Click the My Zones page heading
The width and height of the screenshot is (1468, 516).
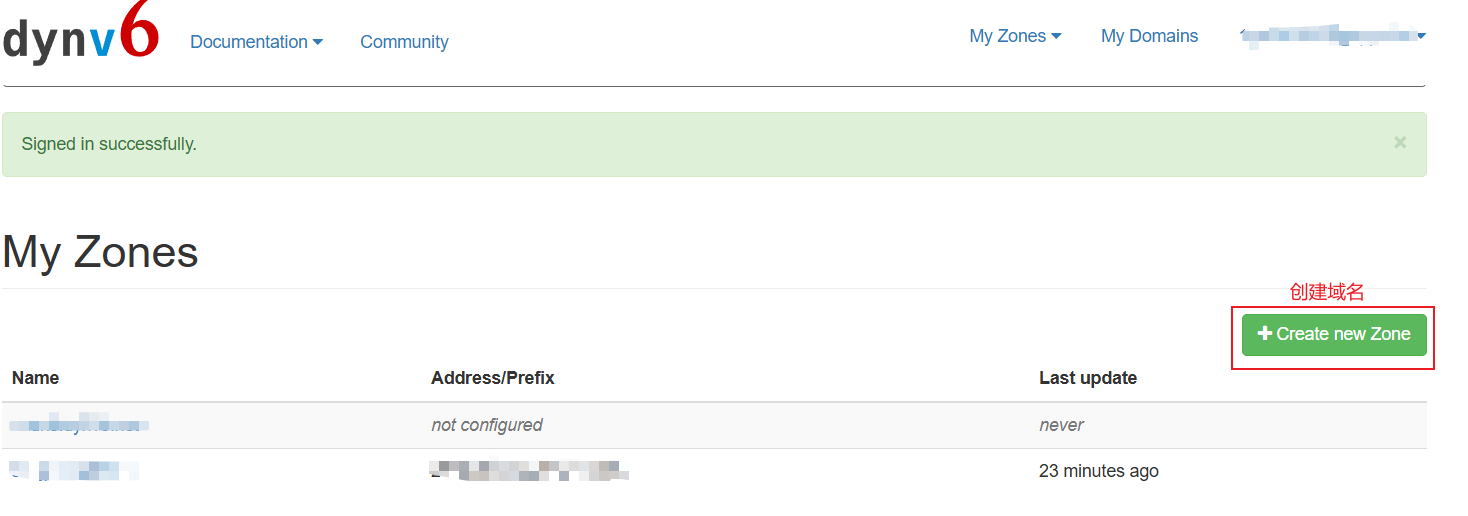click(x=100, y=252)
